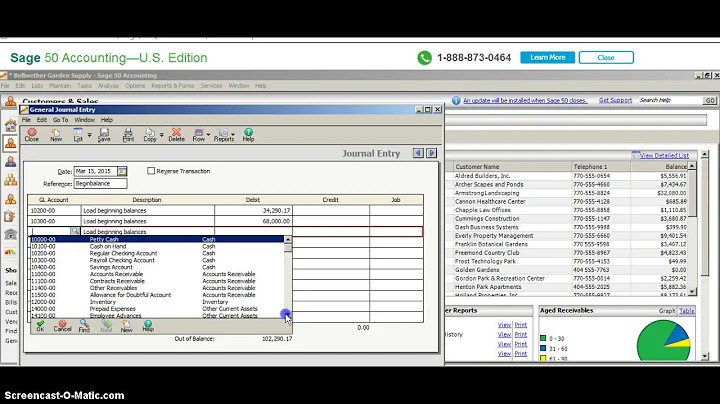Click the Copy toolbar icon
This screenshot has width=720, height=404.
pos(150,135)
